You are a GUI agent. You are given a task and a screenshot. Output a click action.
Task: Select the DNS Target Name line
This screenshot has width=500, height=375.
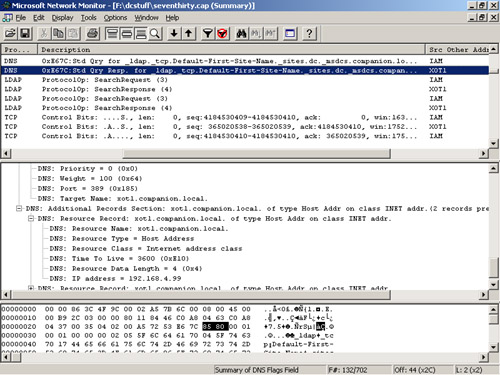pyautogui.click(x=123, y=199)
